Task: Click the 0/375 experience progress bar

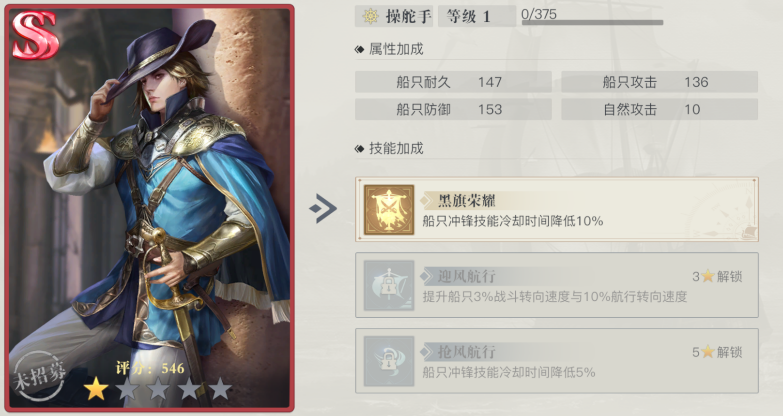Action: (592, 22)
